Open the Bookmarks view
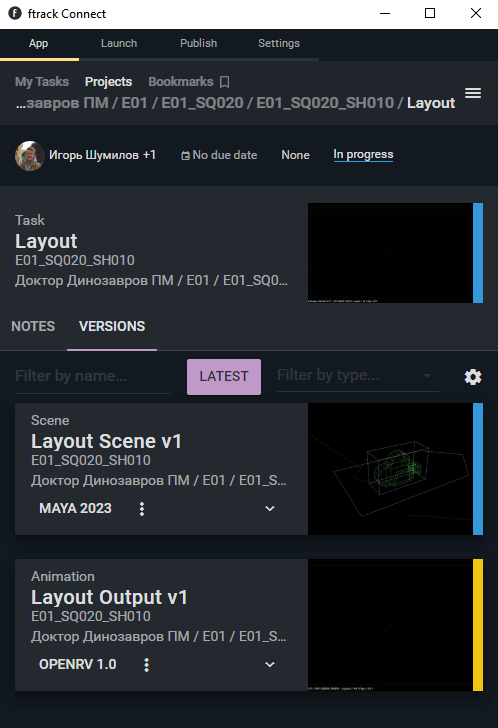 (x=181, y=82)
